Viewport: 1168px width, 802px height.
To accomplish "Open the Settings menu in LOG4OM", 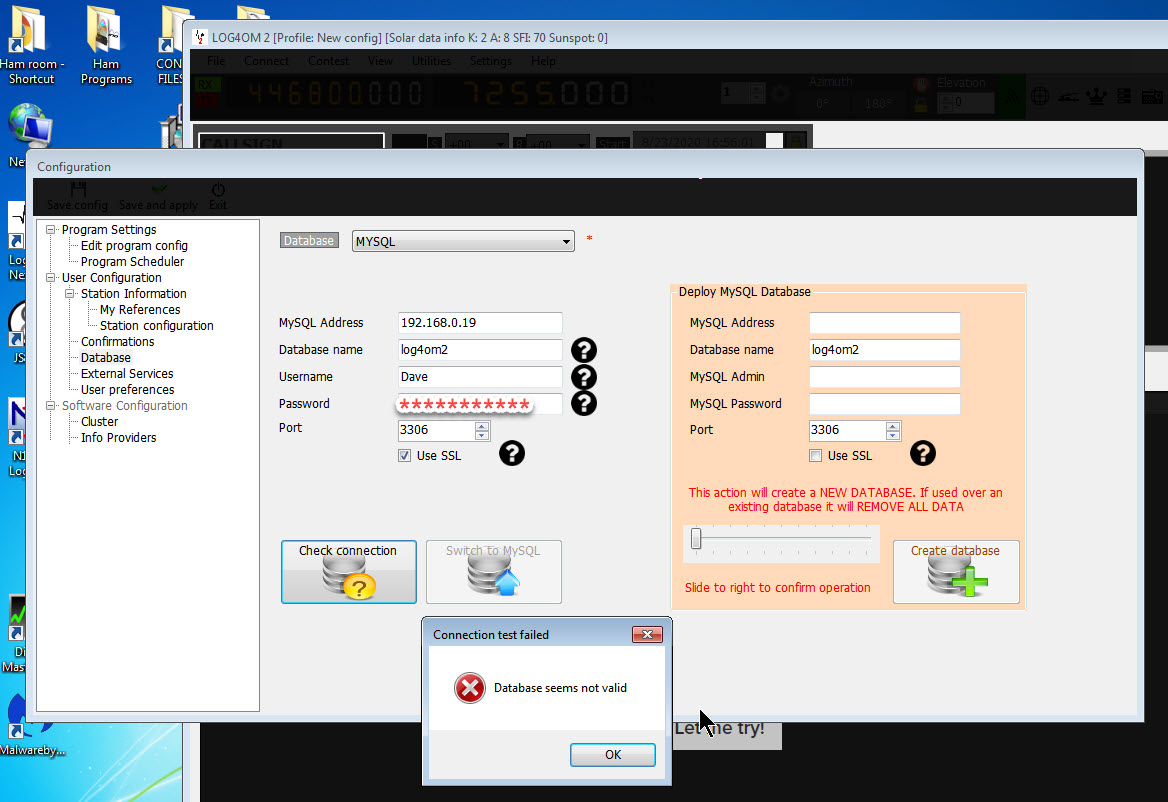I will (x=490, y=61).
